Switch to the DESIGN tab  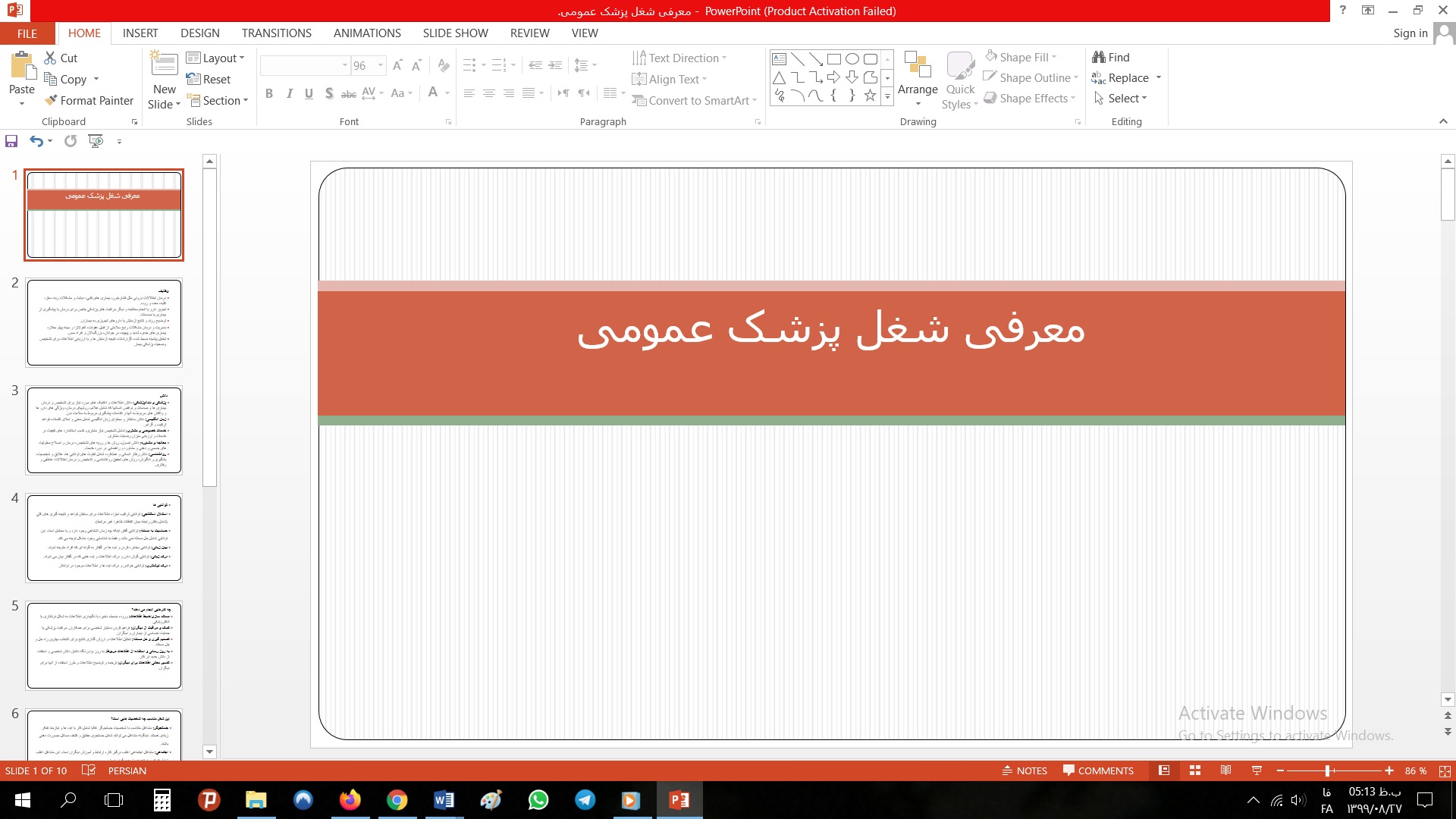click(200, 33)
